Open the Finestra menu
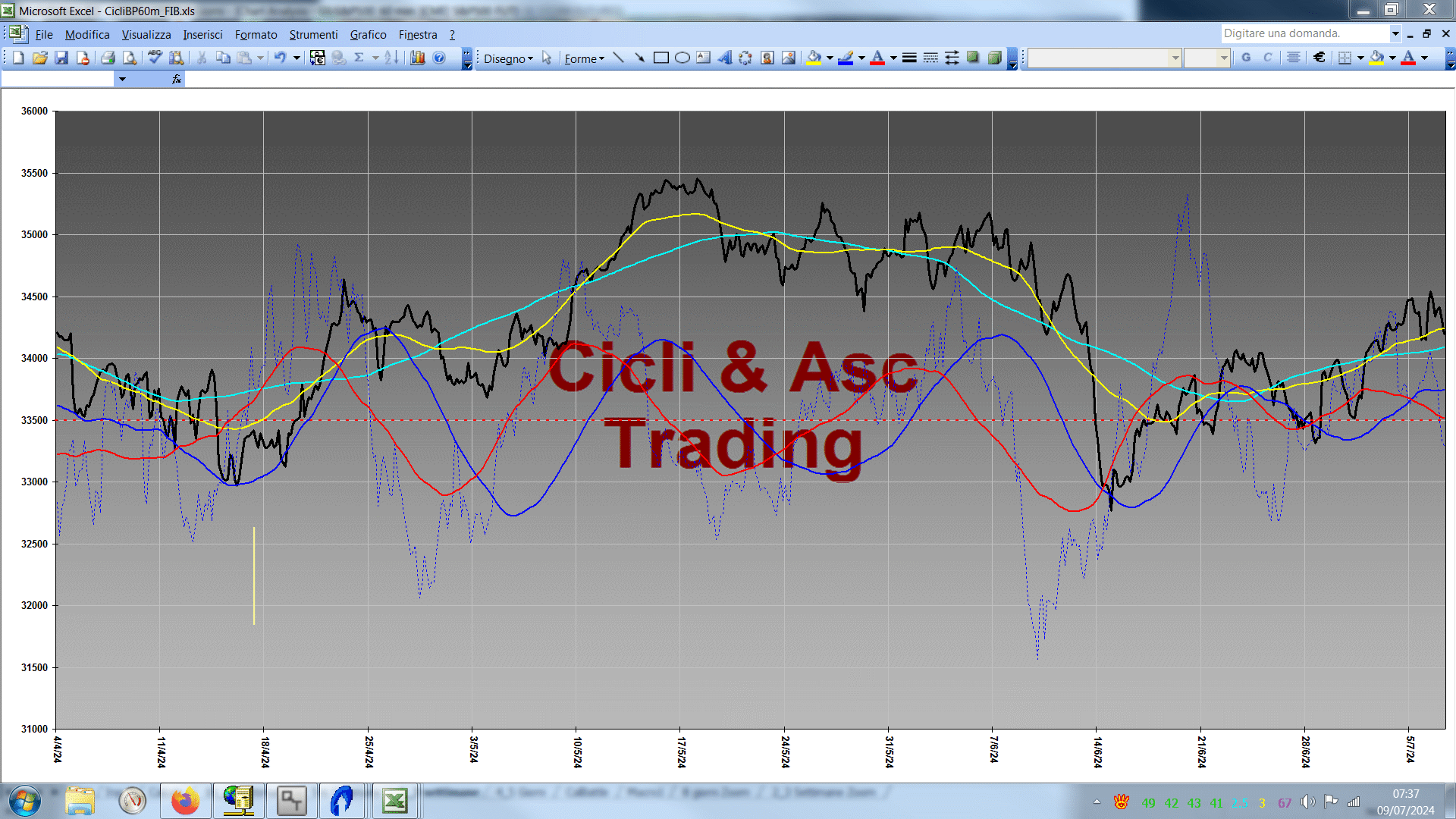 [x=418, y=34]
